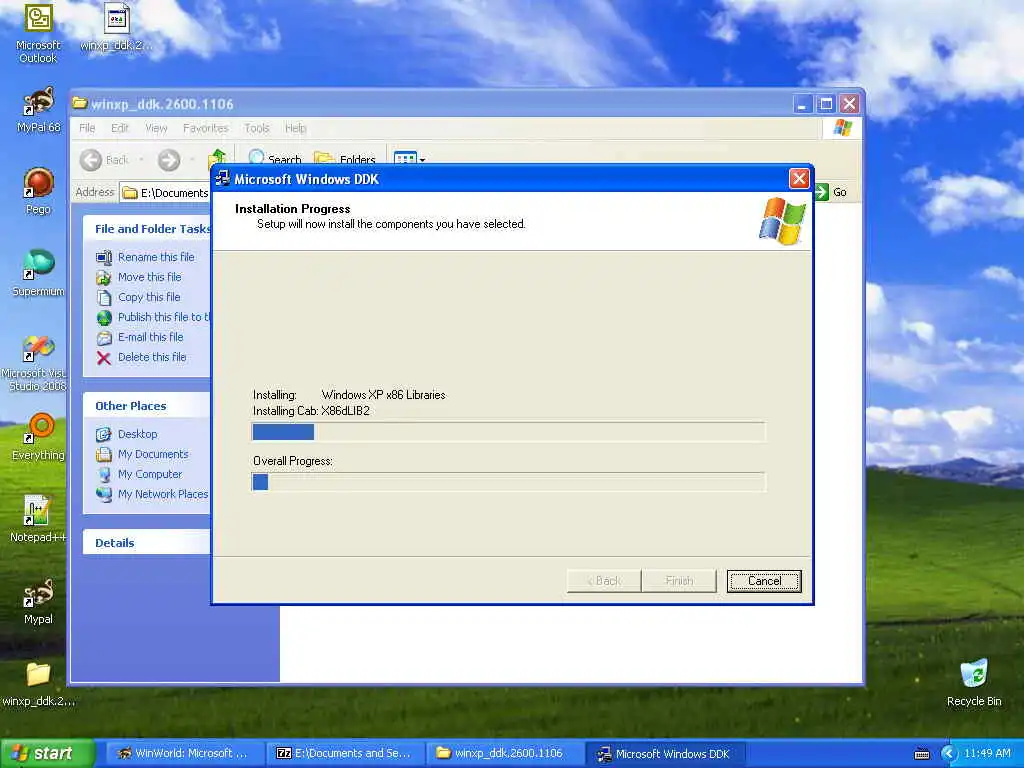Expand hidden tray icons arrow
Screen dimensions: 1024x768
point(948,753)
